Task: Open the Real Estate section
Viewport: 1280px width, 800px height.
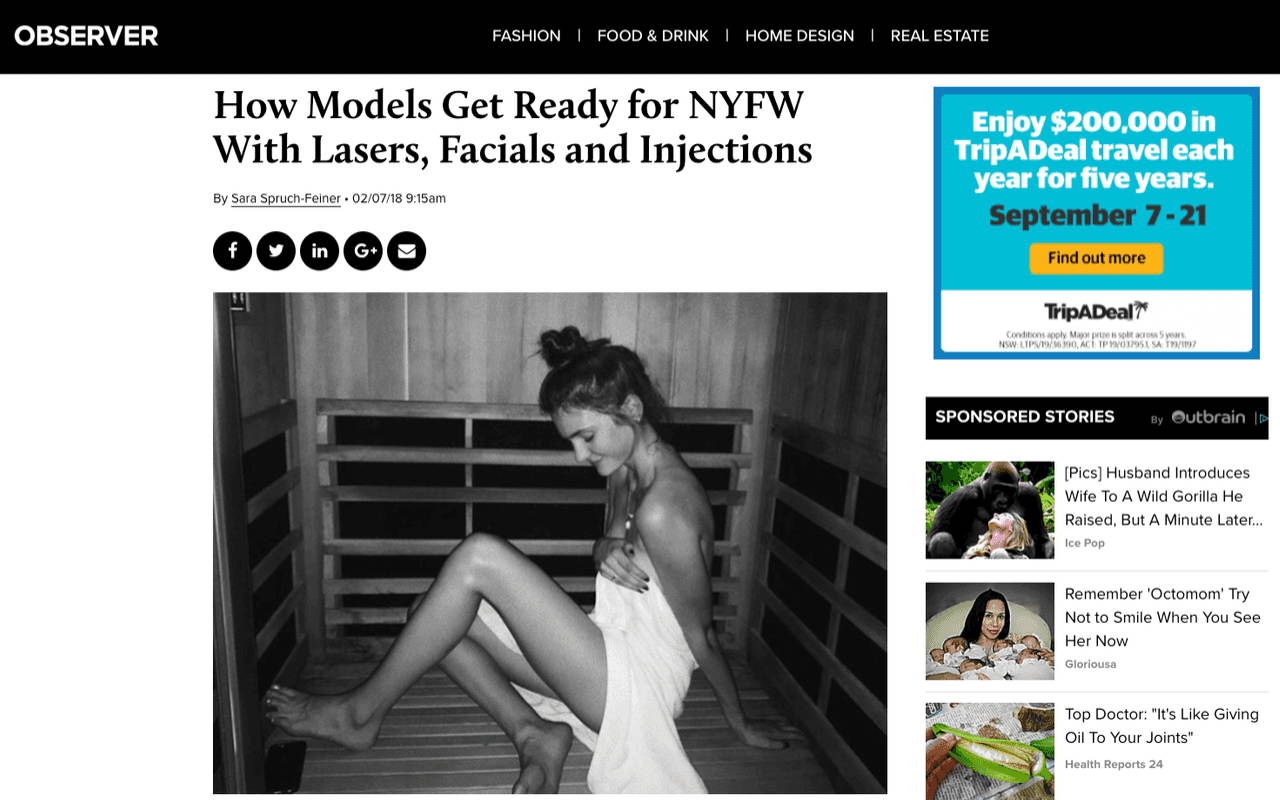Action: pos(939,36)
